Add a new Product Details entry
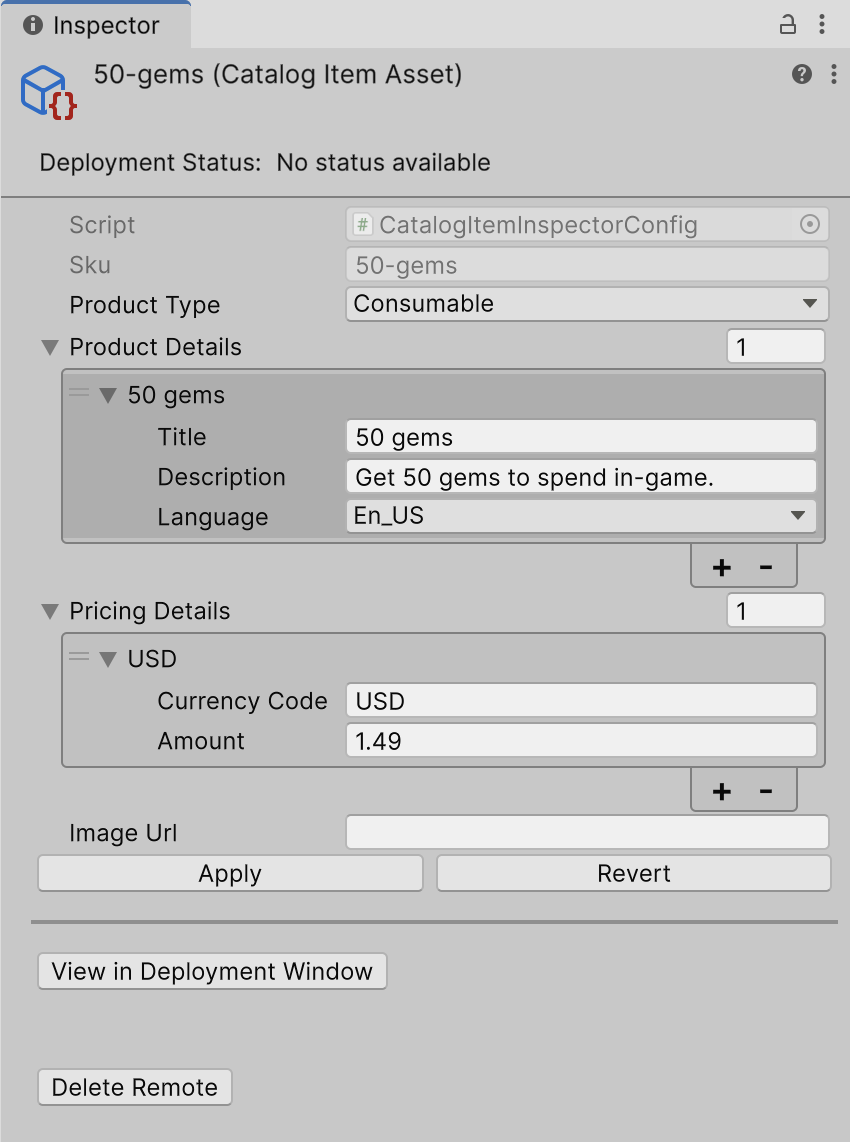 click(721, 567)
